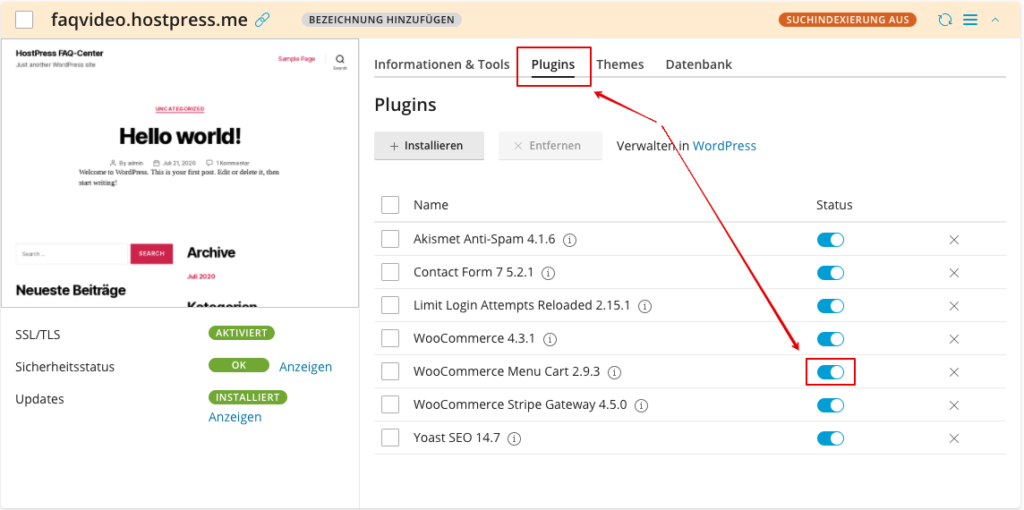1024x510 pixels.
Task: Click Anzeigen next to Sicherheitsstatus
Action: coord(306,366)
